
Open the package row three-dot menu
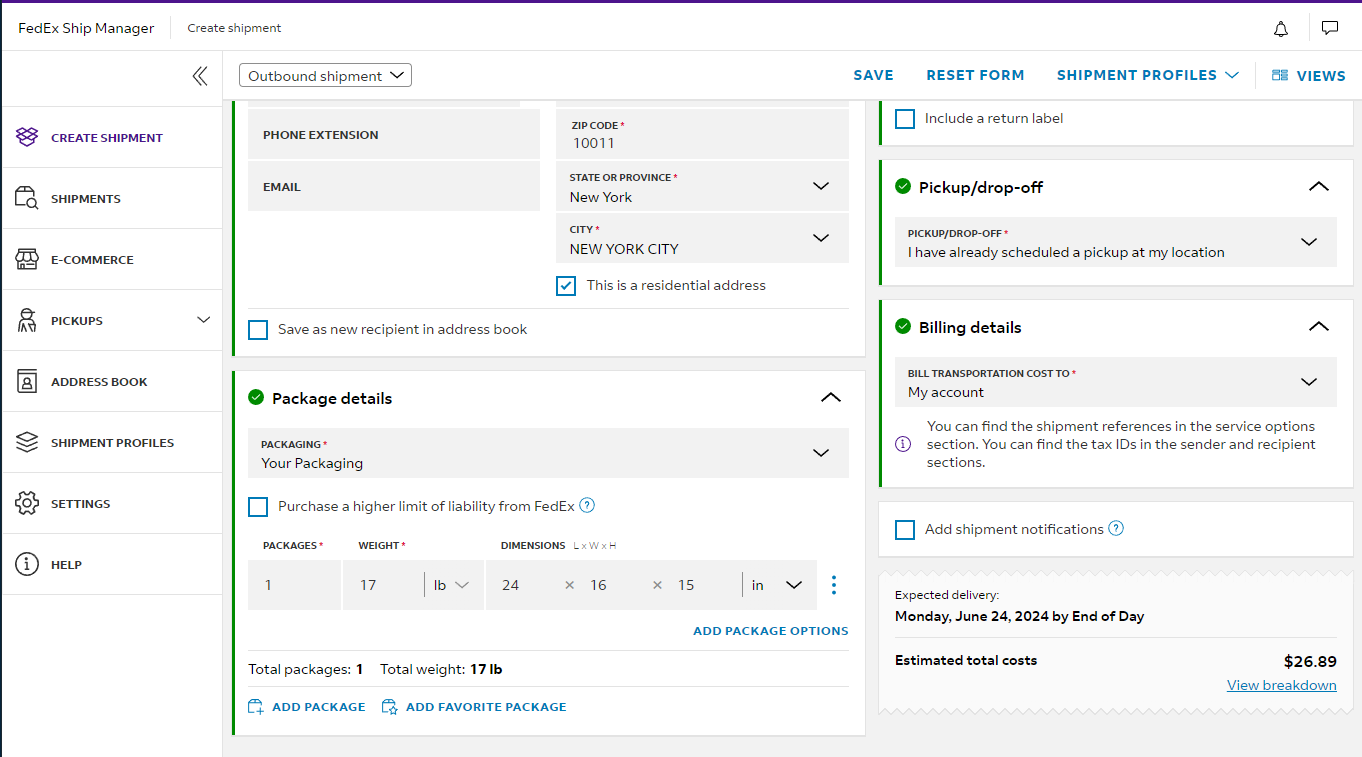coord(834,585)
